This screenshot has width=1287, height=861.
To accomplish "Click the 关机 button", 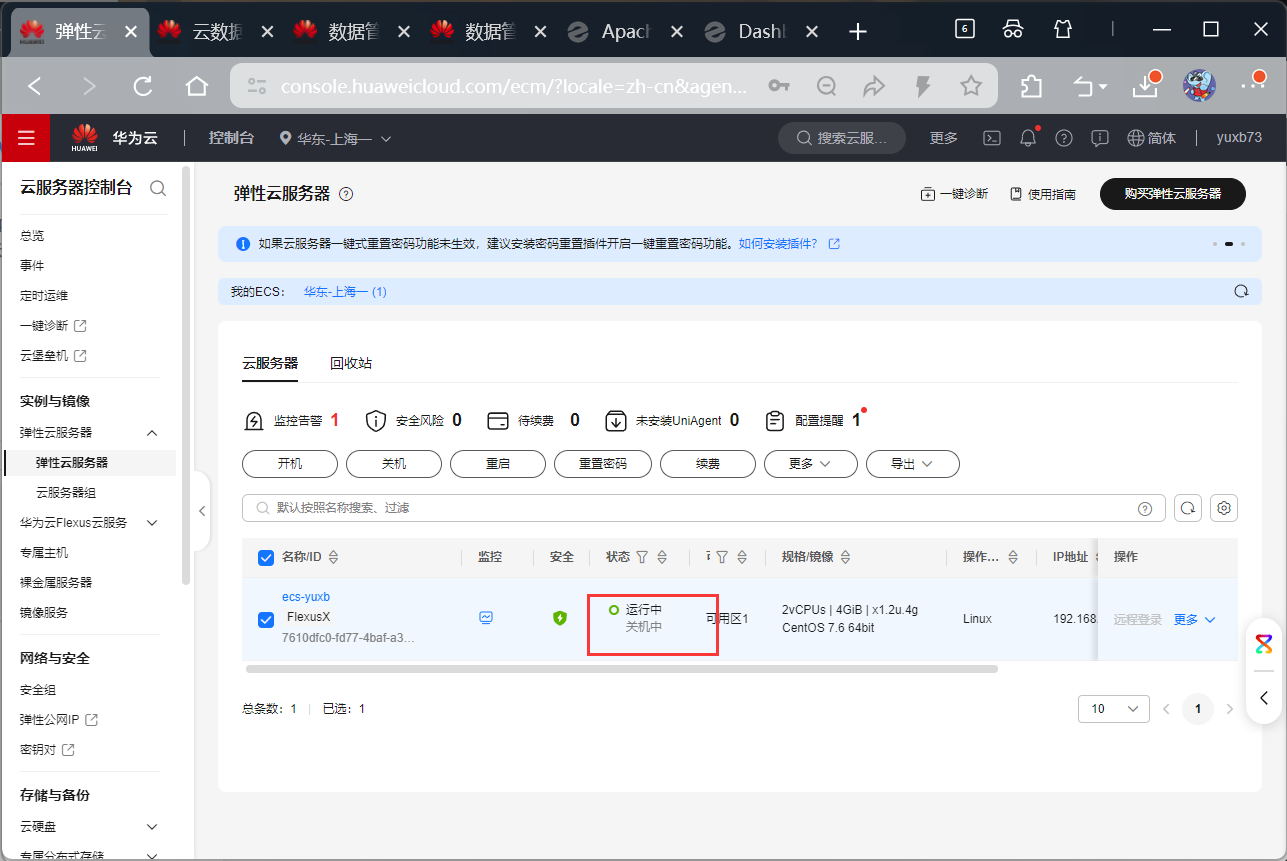I will (394, 464).
